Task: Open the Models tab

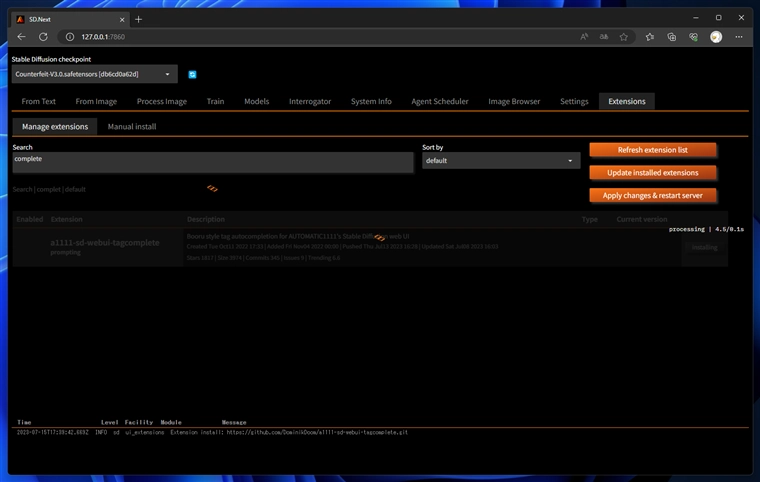Action: tap(256, 101)
